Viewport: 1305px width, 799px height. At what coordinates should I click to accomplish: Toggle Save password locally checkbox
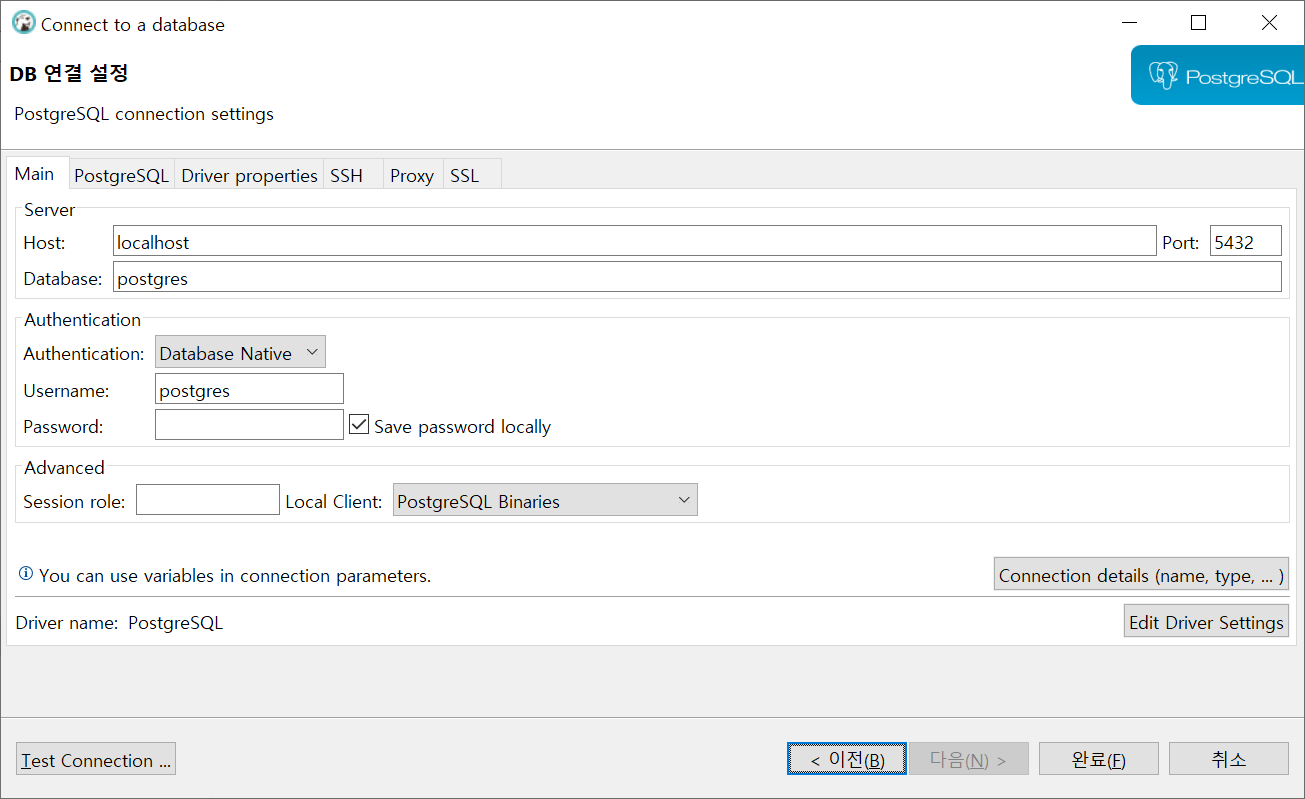359,425
